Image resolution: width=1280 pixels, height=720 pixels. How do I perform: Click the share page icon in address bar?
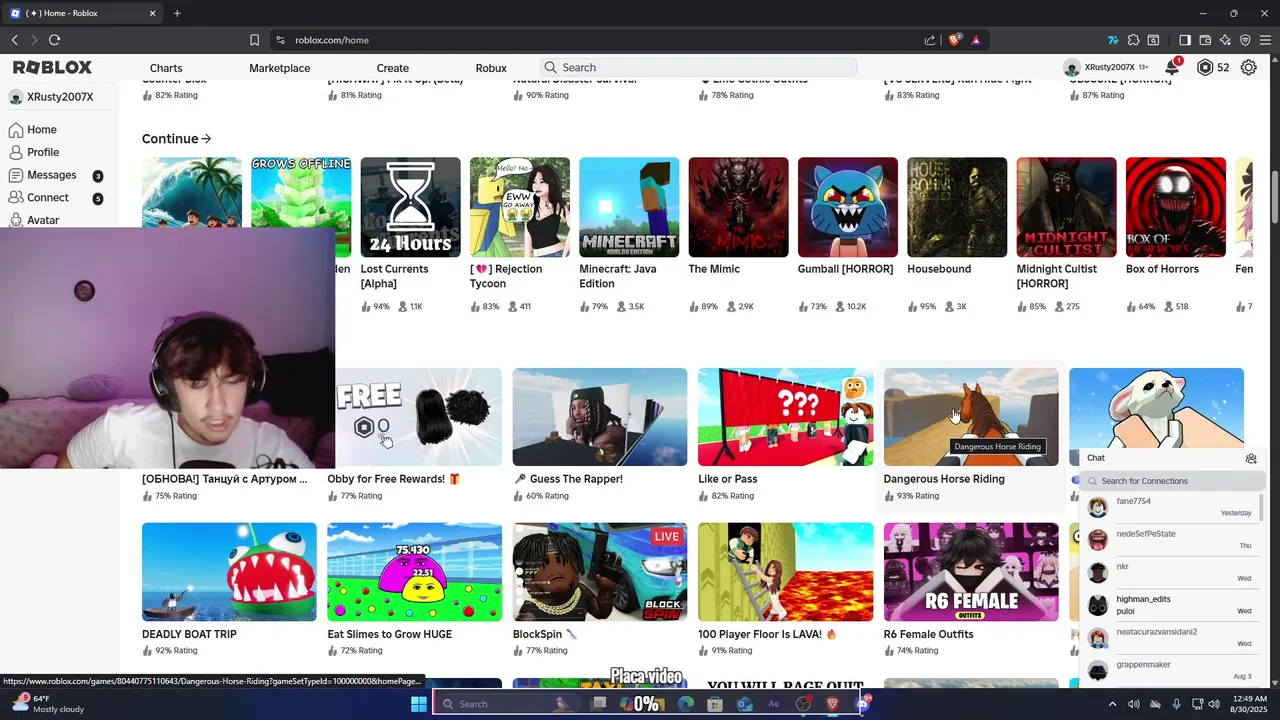coord(930,40)
